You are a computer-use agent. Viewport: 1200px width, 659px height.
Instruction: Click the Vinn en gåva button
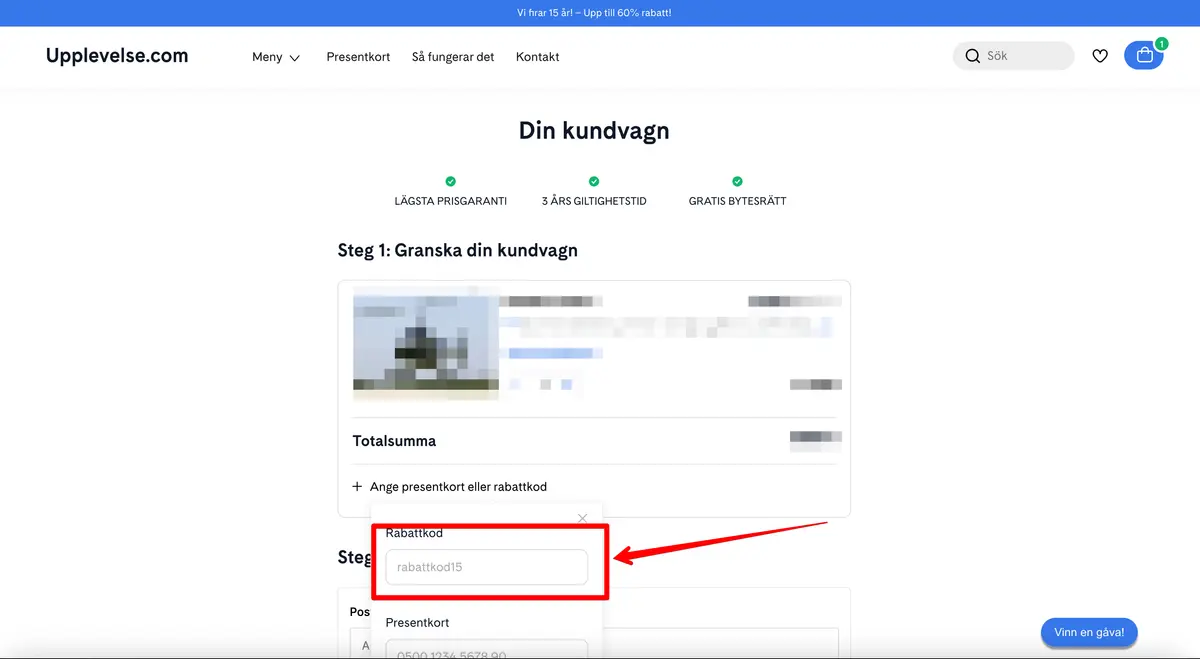coord(1089,632)
